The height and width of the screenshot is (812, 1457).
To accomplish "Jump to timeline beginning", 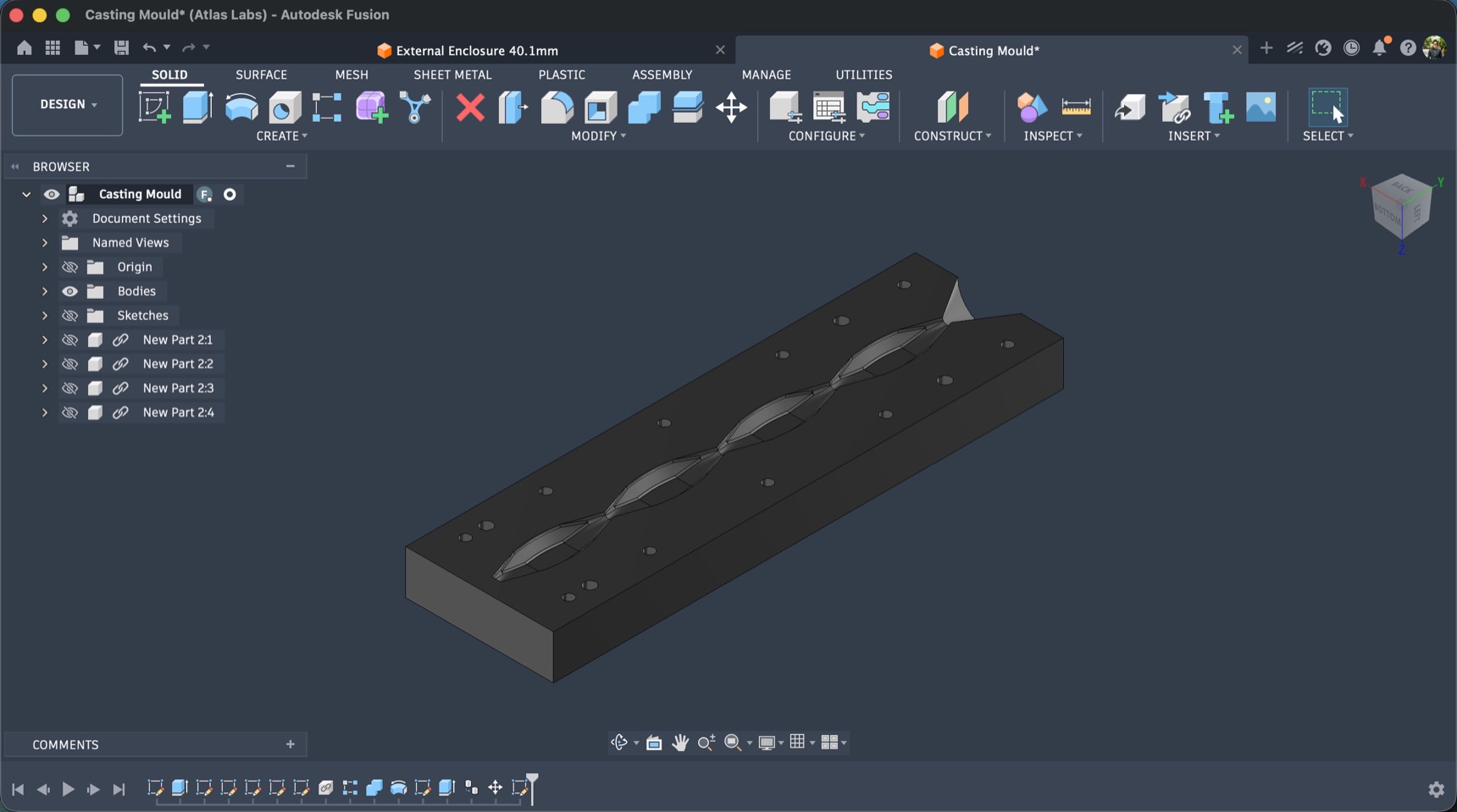I will click(18, 789).
